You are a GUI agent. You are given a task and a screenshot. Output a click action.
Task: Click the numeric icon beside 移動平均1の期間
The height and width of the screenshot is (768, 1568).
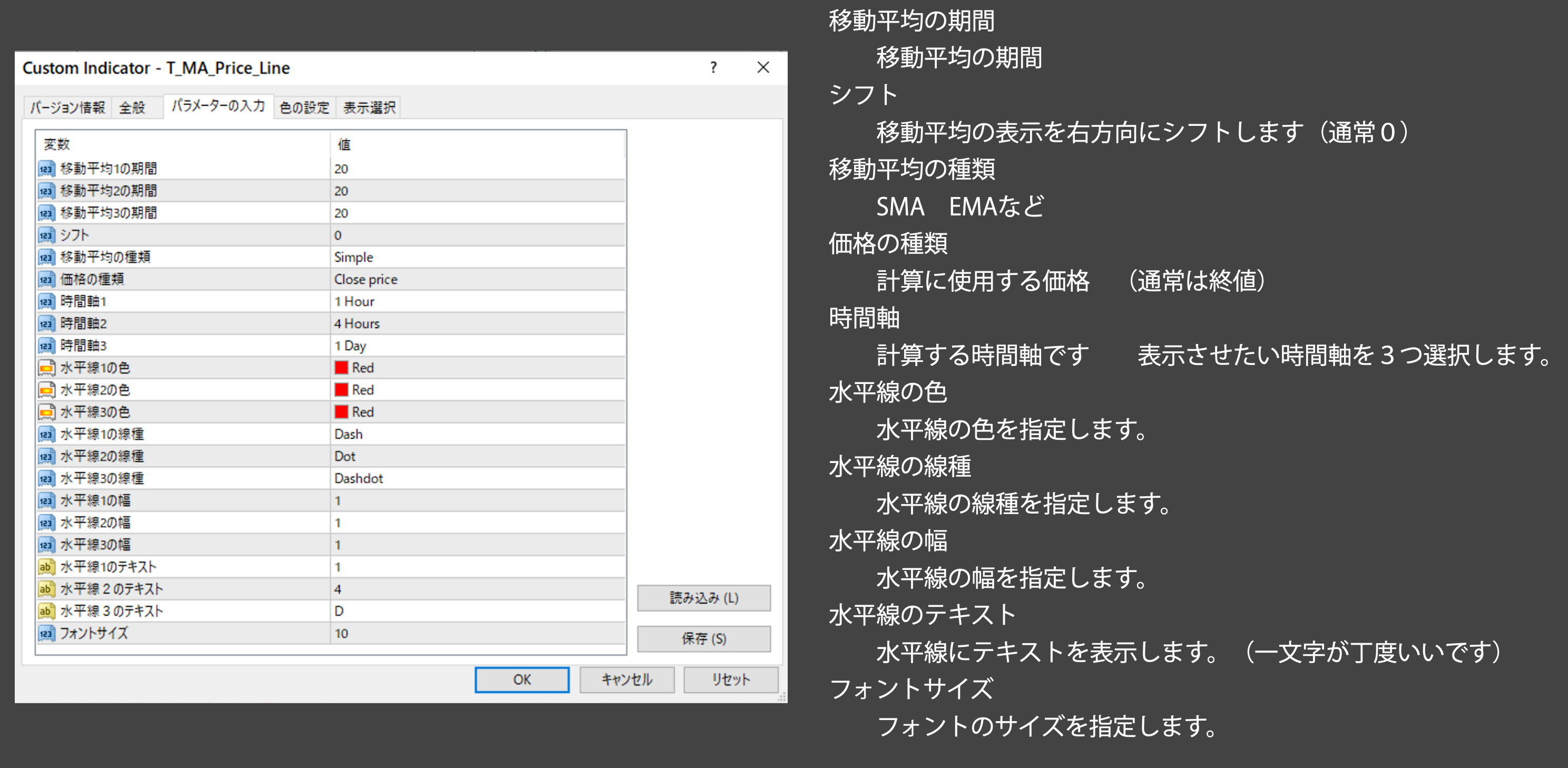click(x=46, y=169)
